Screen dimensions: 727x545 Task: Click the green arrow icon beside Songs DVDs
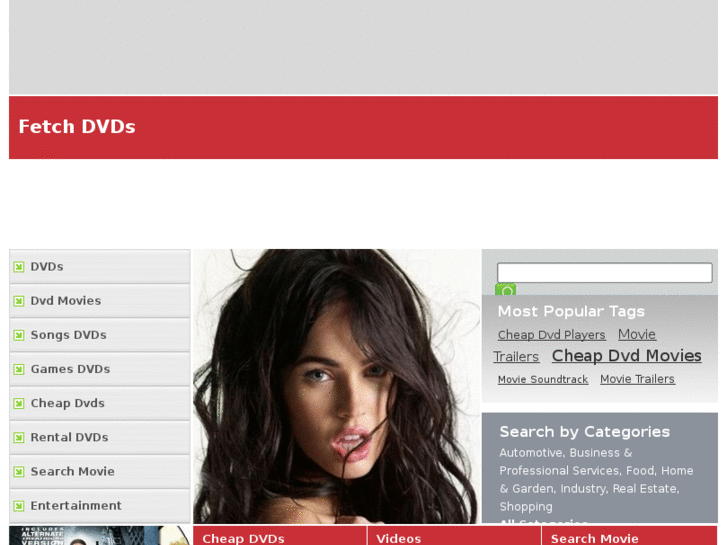pyautogui.click(x=19, y=335)
